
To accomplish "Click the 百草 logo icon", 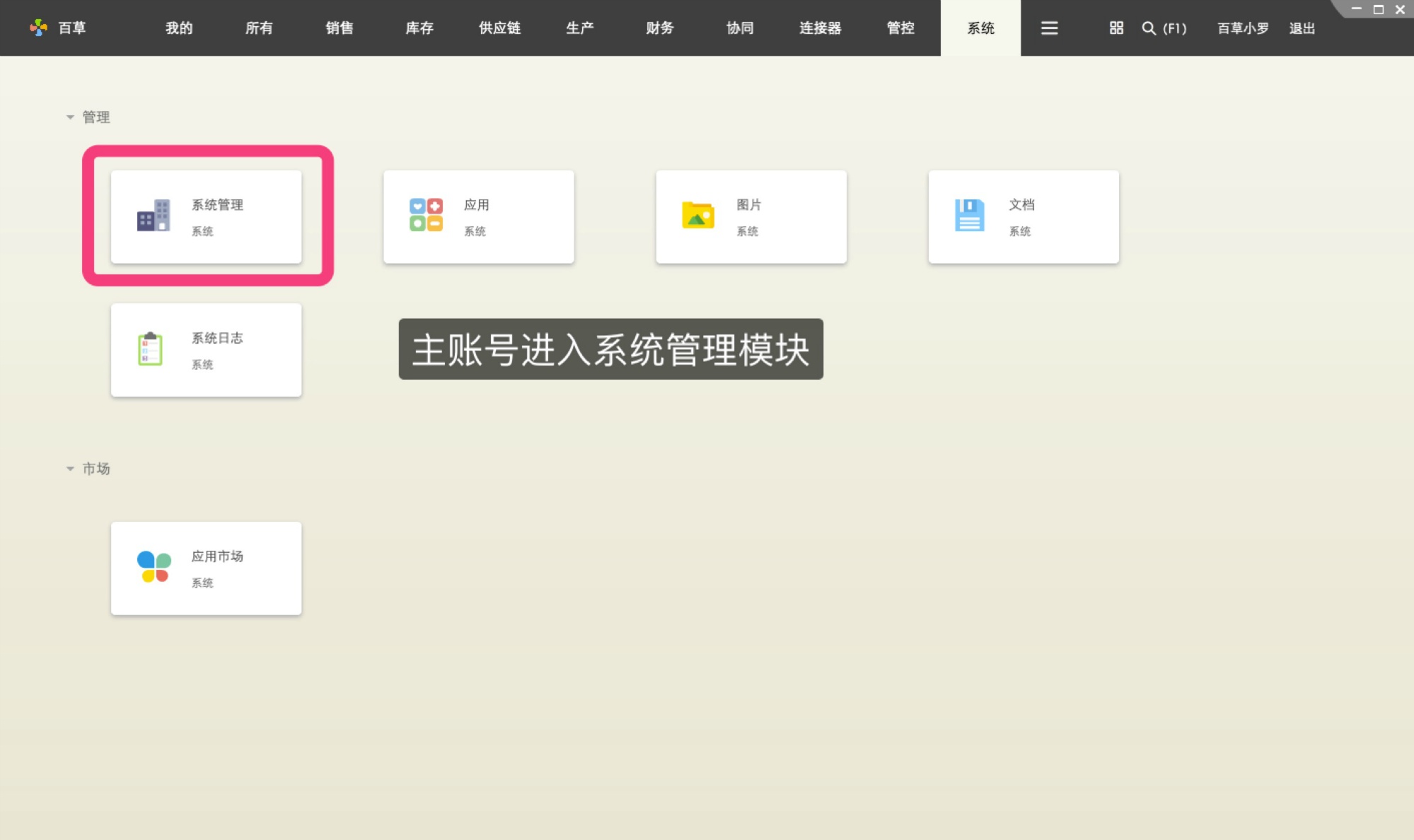I will click(x=39, y=28).
